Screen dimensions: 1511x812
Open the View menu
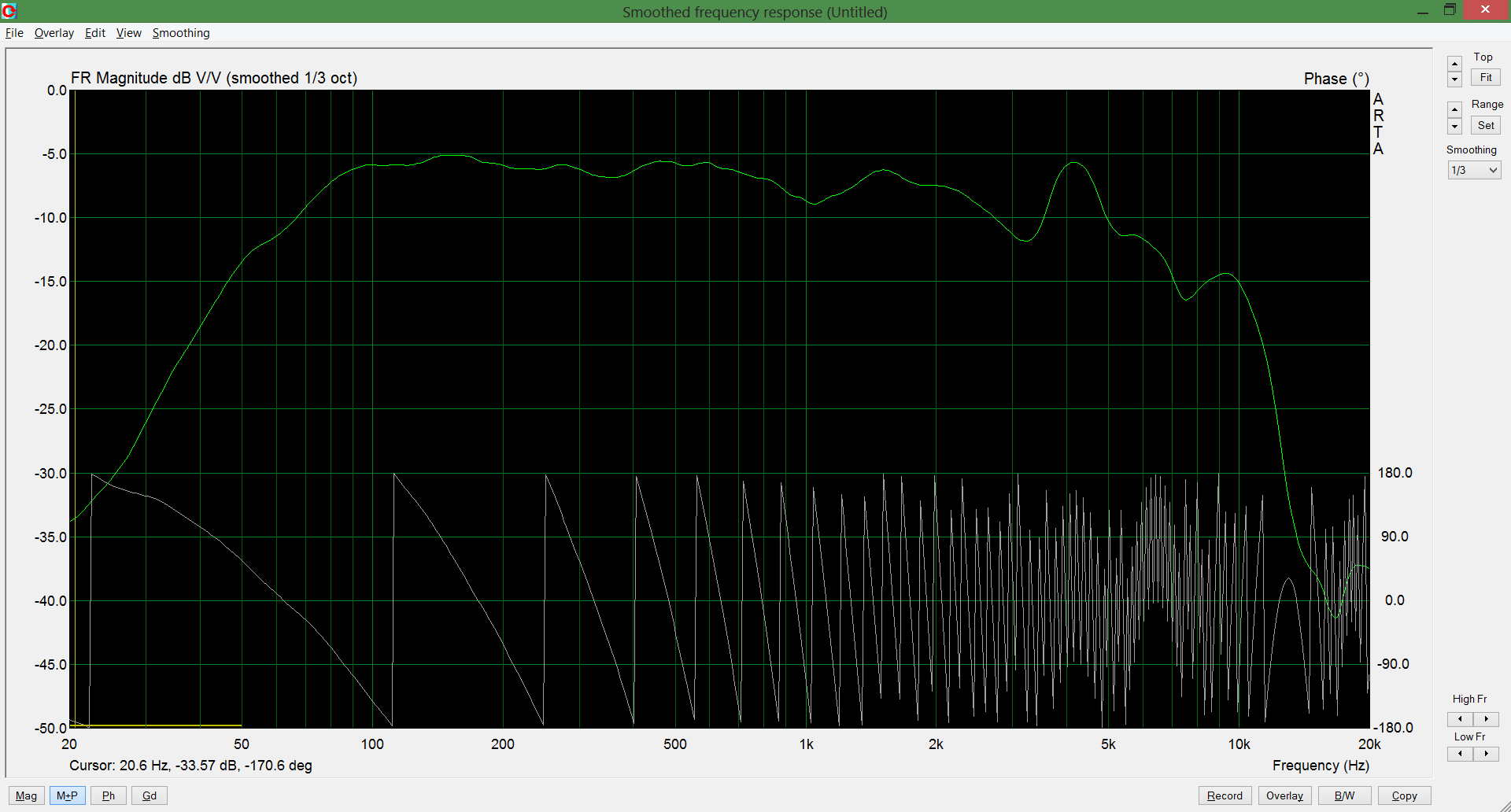(x=128, y=33)
